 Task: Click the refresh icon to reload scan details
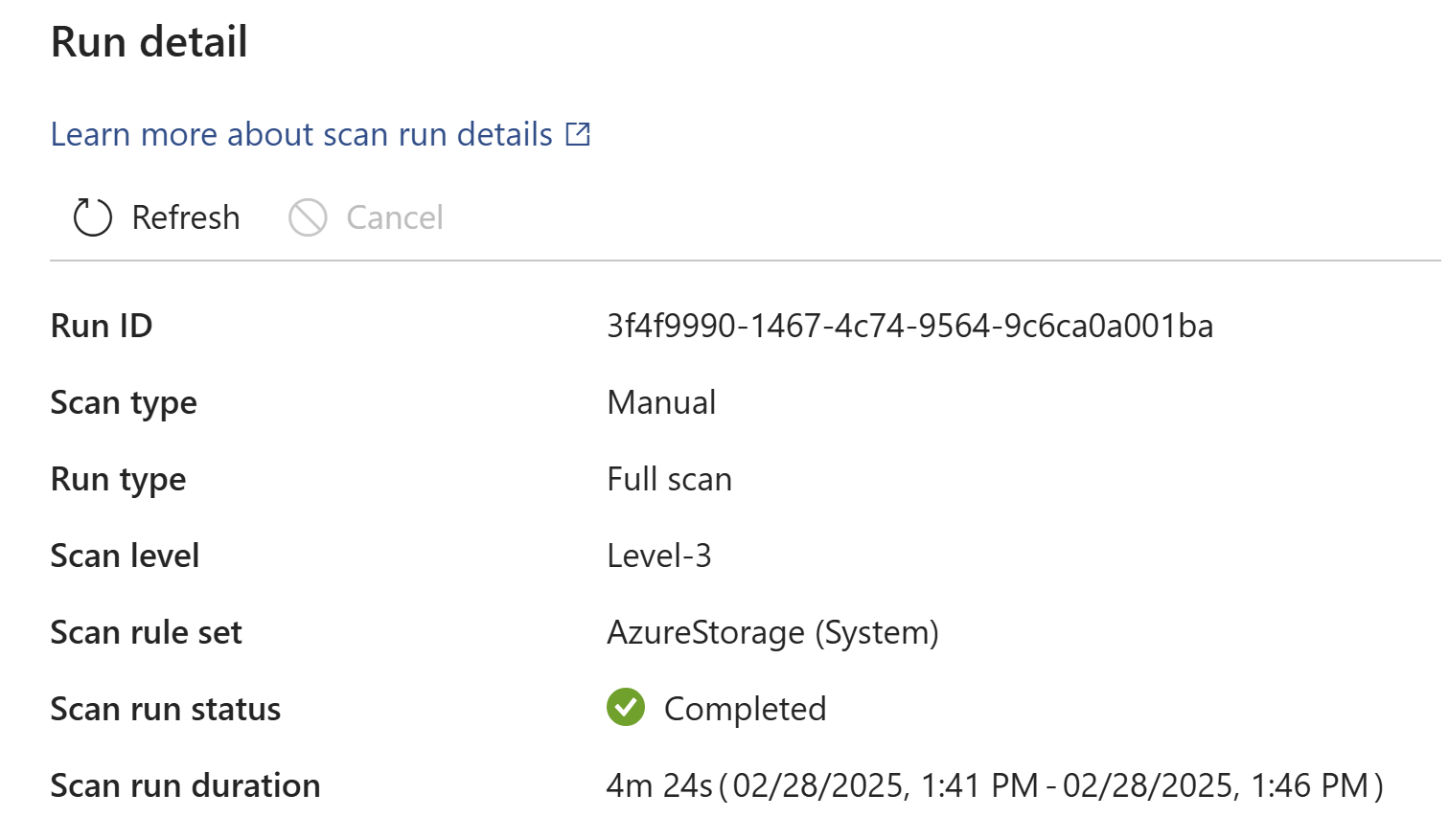[x=91, y=217]
